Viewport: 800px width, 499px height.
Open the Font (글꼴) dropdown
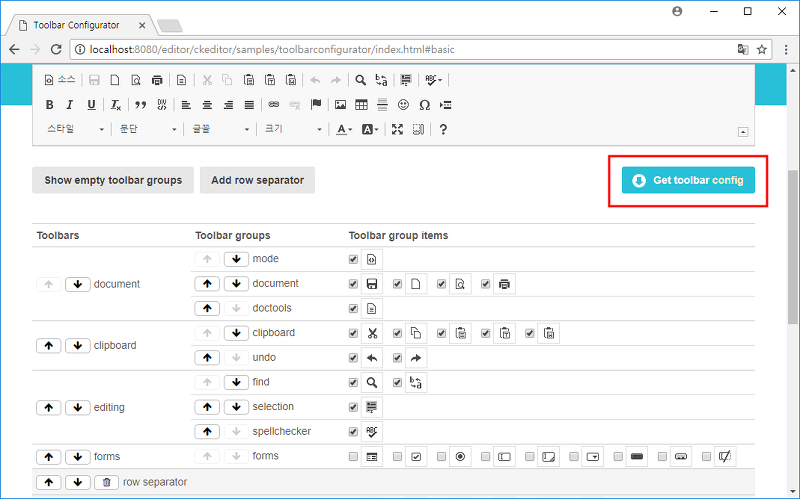[x=220, y=130]
